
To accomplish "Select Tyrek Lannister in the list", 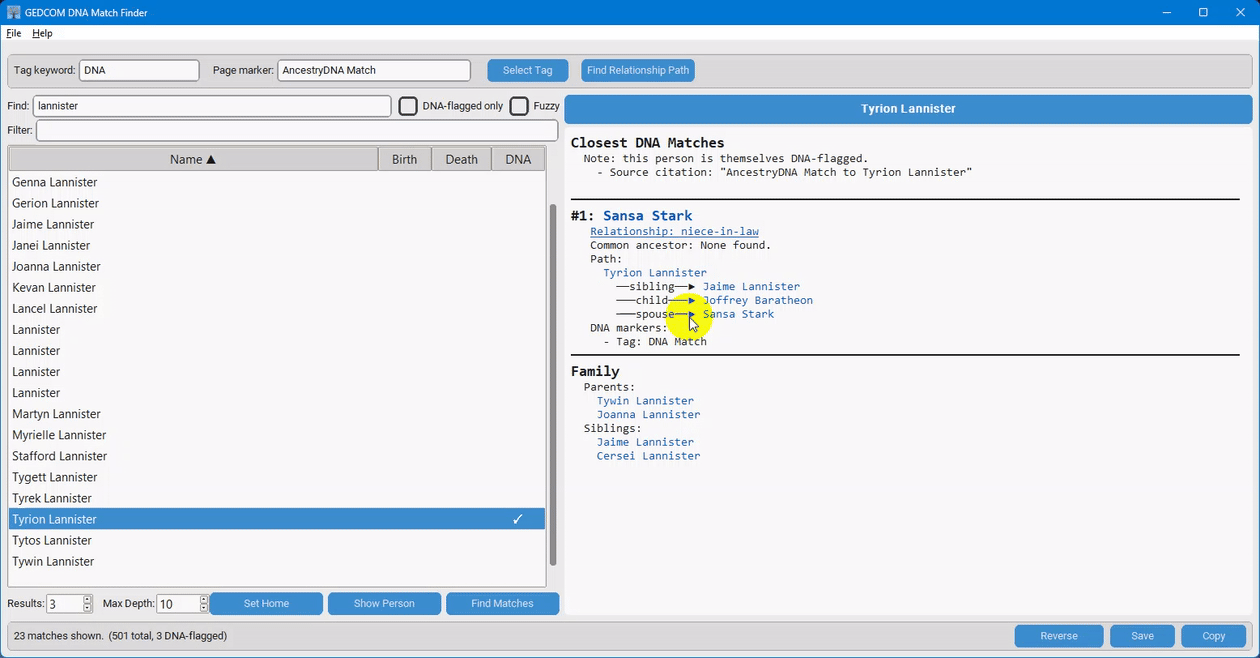I will [277, 498].
